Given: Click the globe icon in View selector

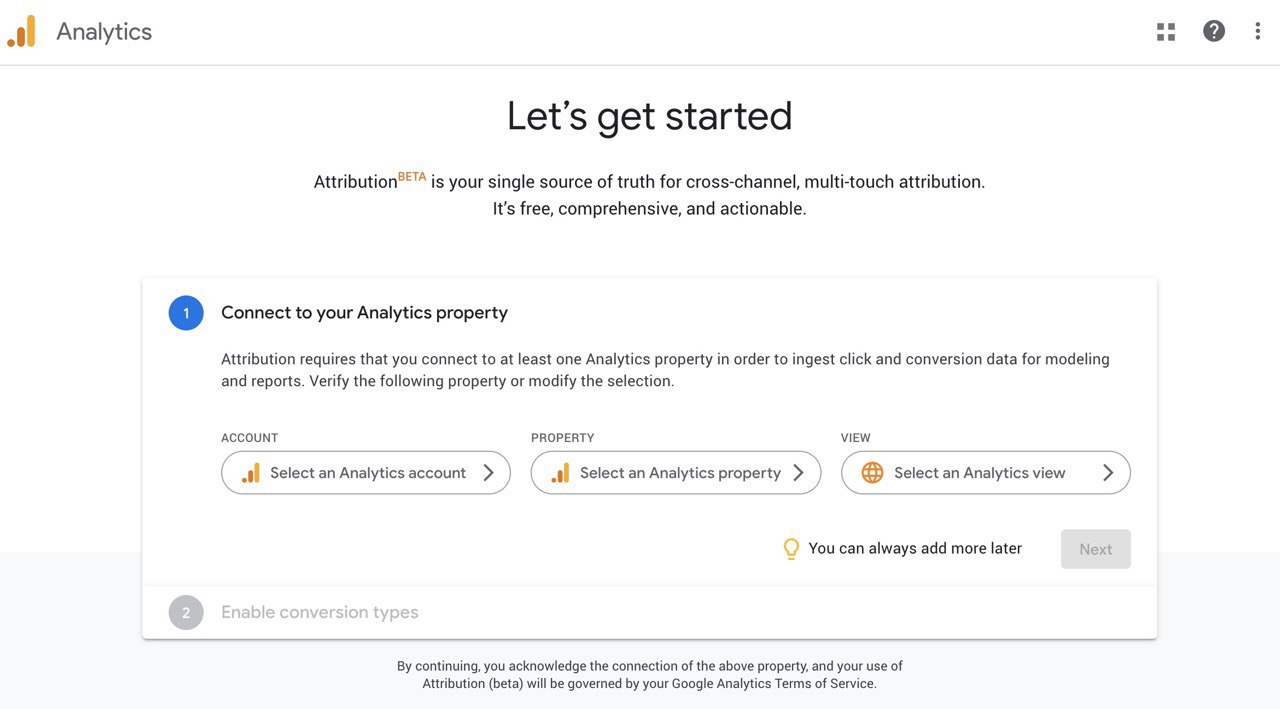Looking at the screenshot, I should tap(872, 473).
